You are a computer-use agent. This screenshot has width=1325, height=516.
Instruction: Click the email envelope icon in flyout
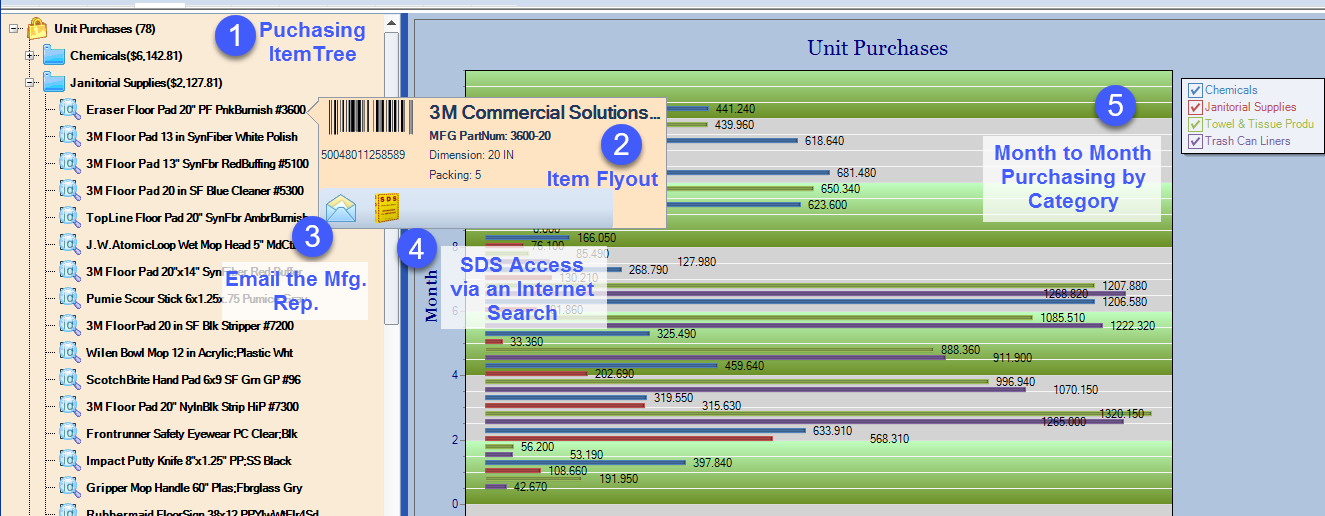[x=340, y=208]
